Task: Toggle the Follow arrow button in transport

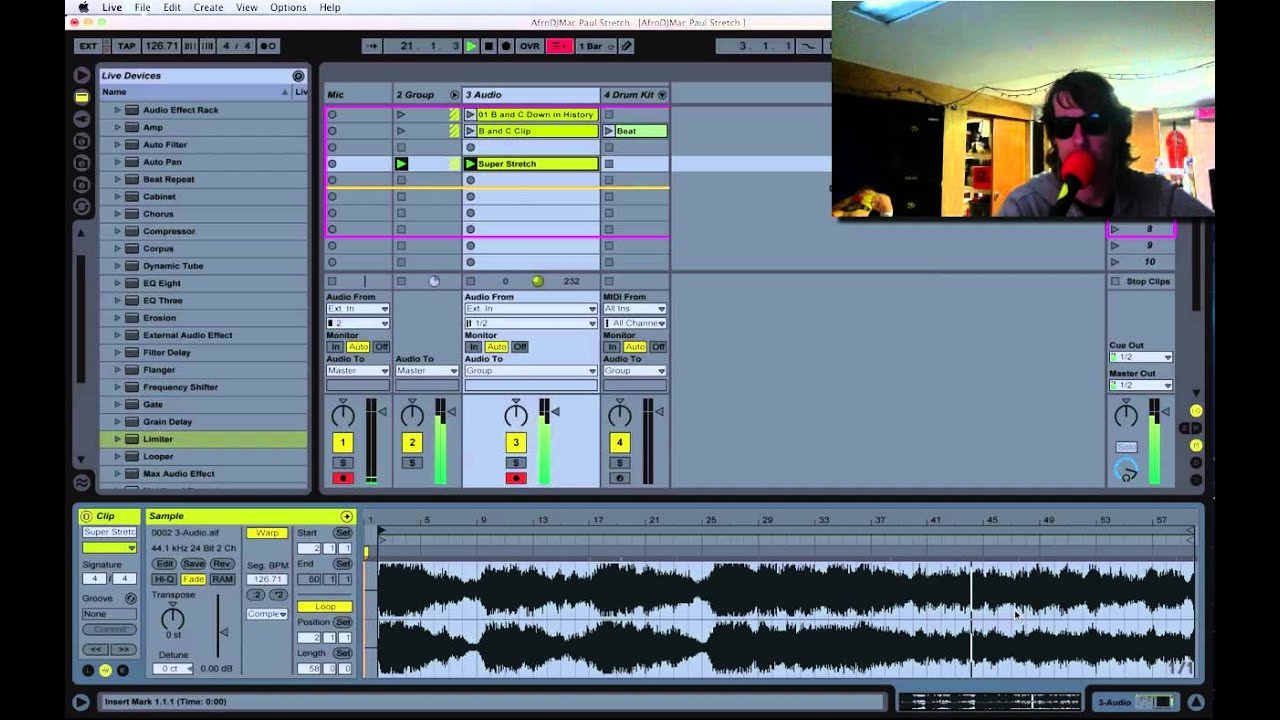Action: click(371, 46)
